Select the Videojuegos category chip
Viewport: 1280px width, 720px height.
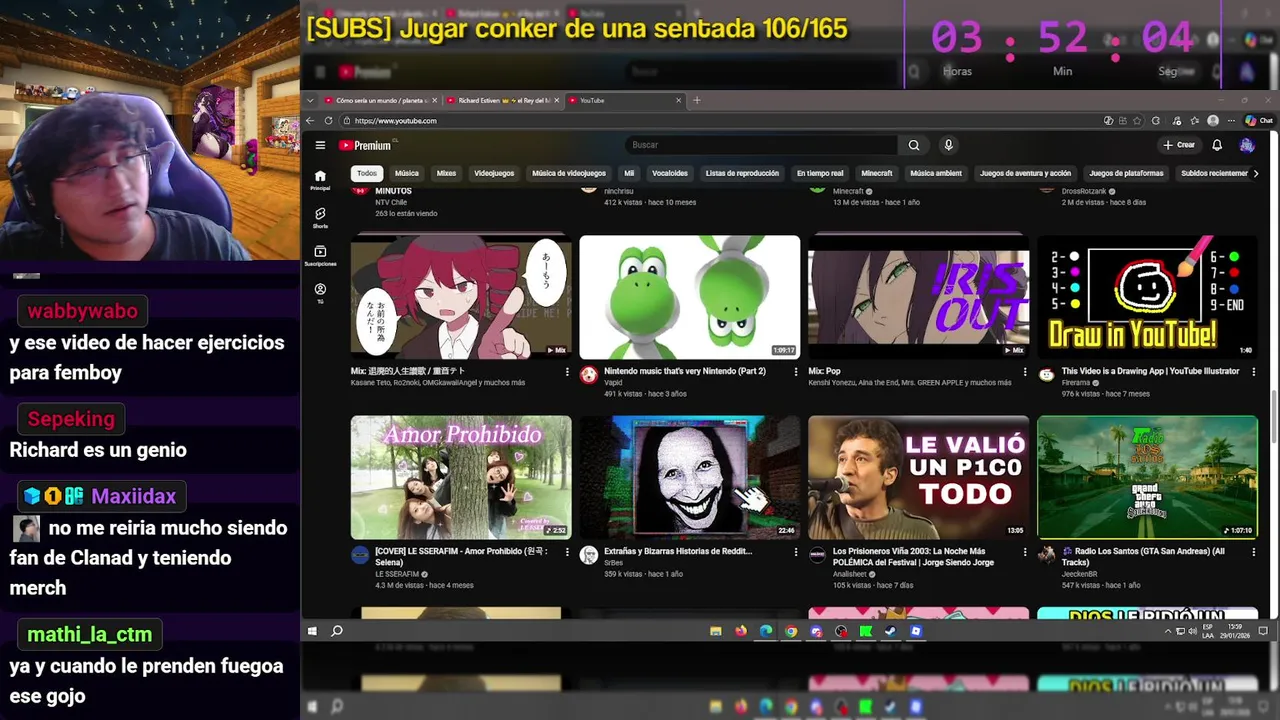click(494, 173)
